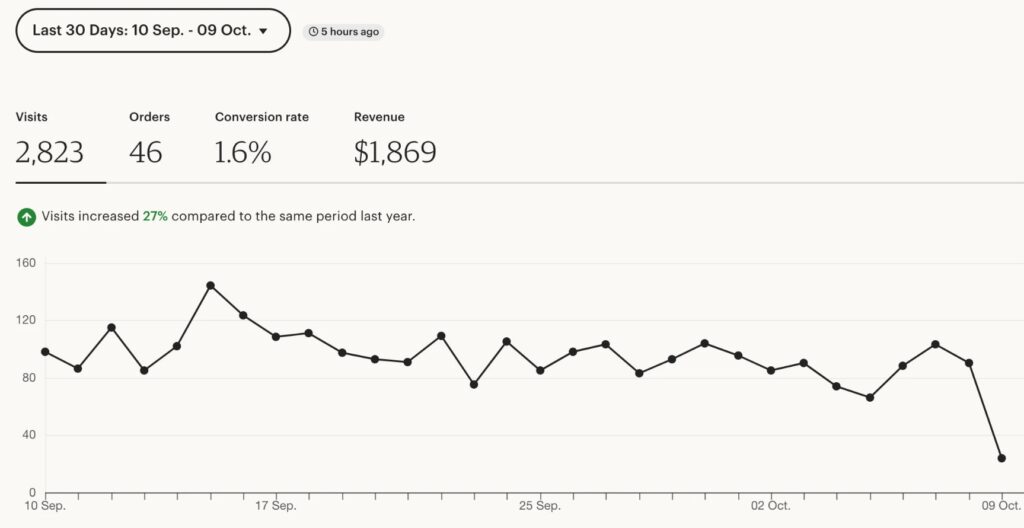
Task: Open the Last 30 Days date range dropdown
Action: tap(152, 31)
